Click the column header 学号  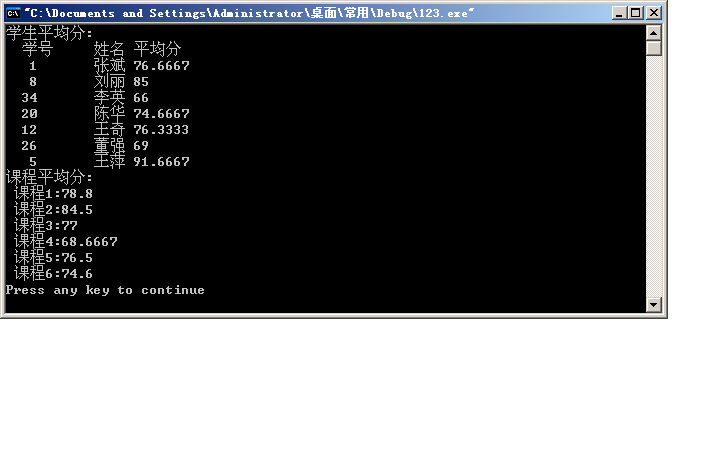point(37,49)
